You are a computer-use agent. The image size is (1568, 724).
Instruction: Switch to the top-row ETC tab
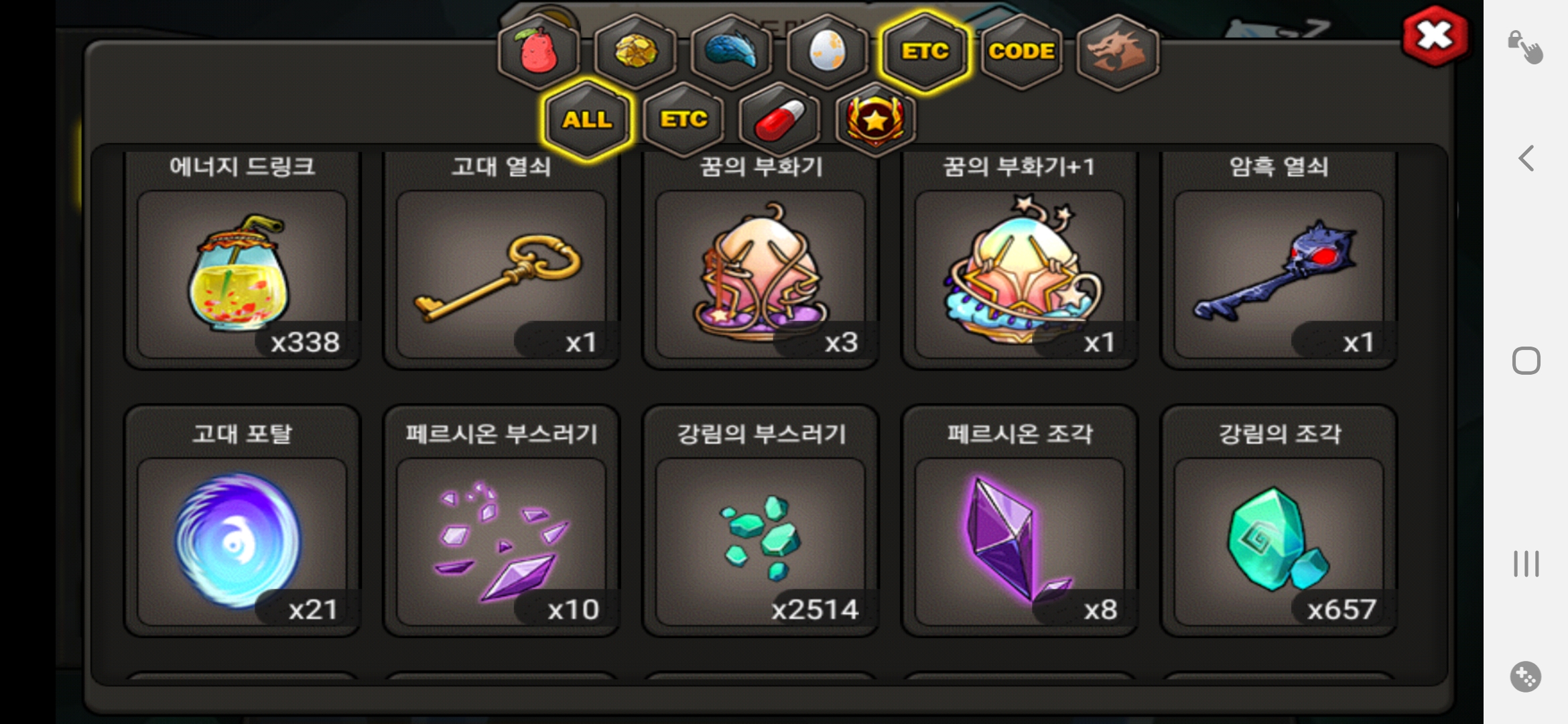(x=925, y=52)
